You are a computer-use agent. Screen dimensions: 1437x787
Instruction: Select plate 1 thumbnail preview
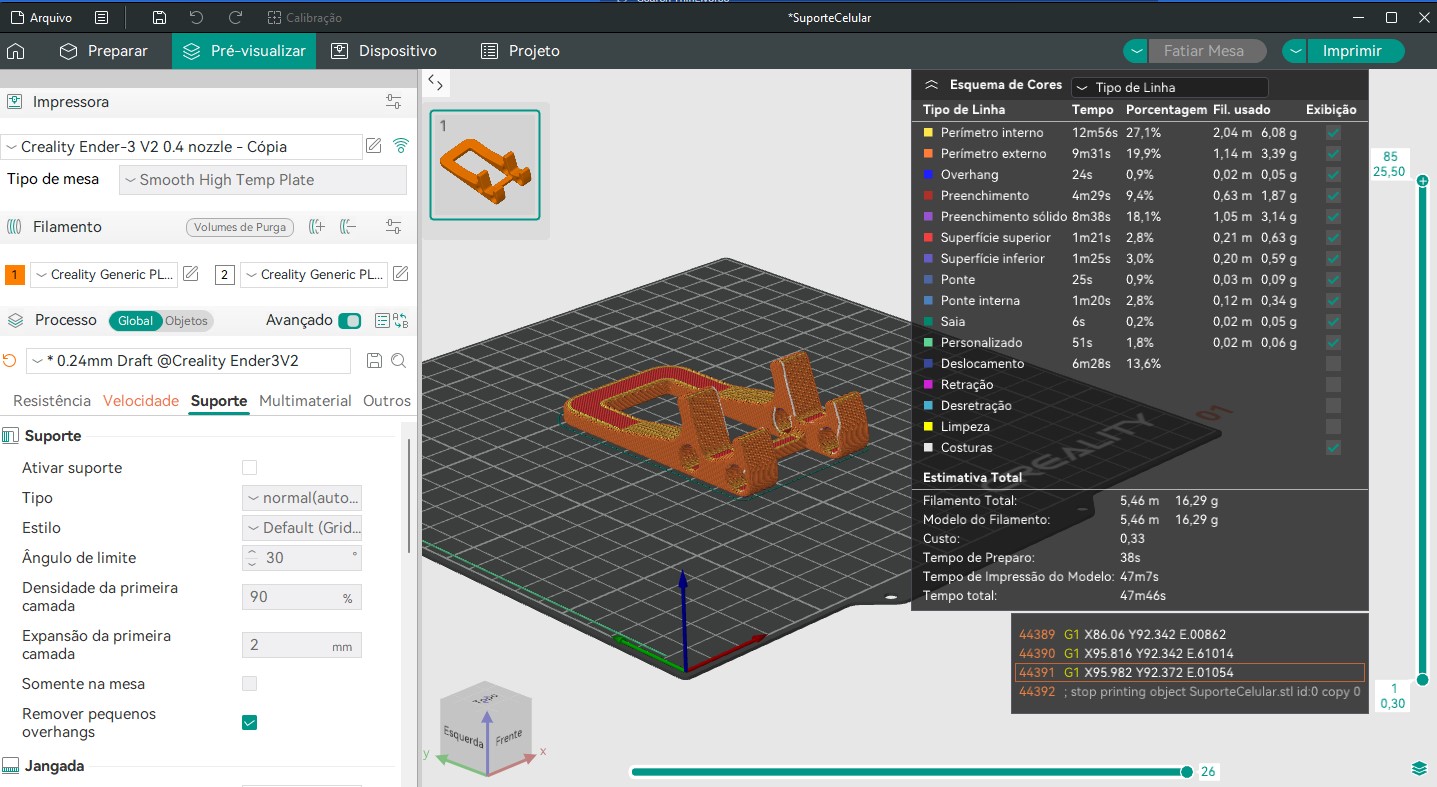coord(485,165)
